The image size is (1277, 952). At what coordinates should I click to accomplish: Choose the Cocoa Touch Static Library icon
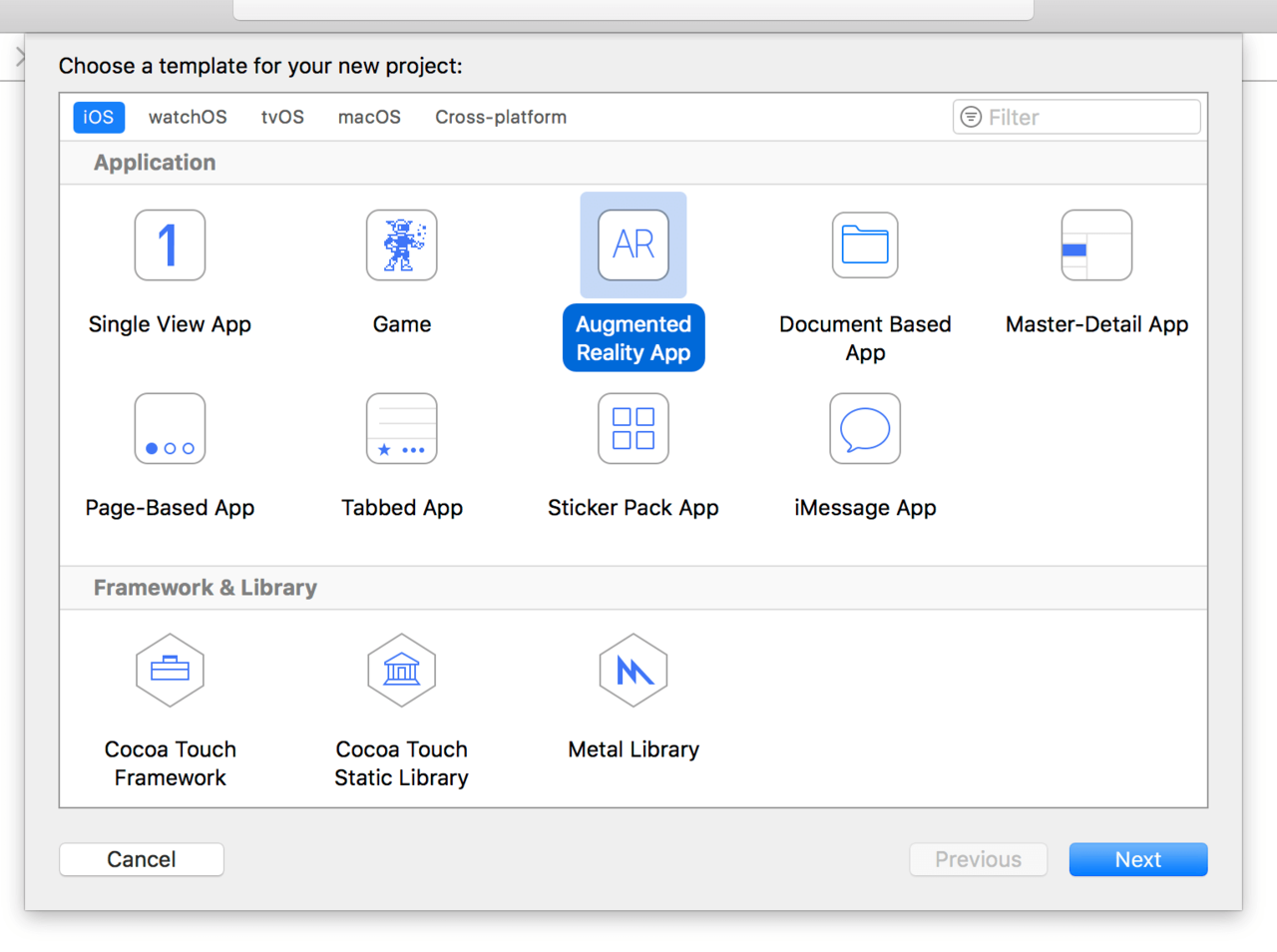click(402, 670)
